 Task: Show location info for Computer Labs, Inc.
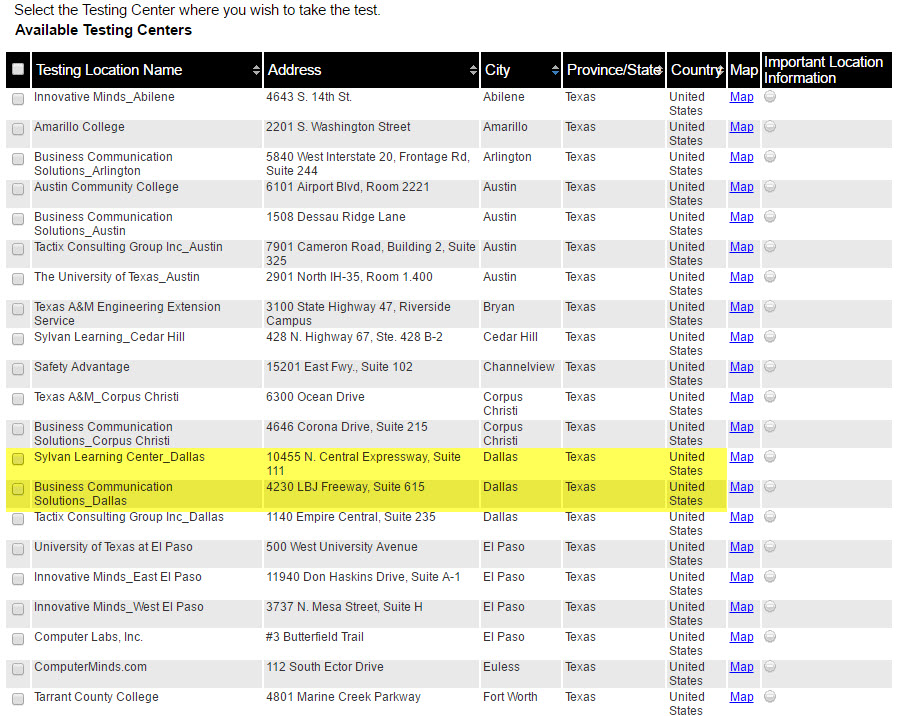click(x=770, y=637)
